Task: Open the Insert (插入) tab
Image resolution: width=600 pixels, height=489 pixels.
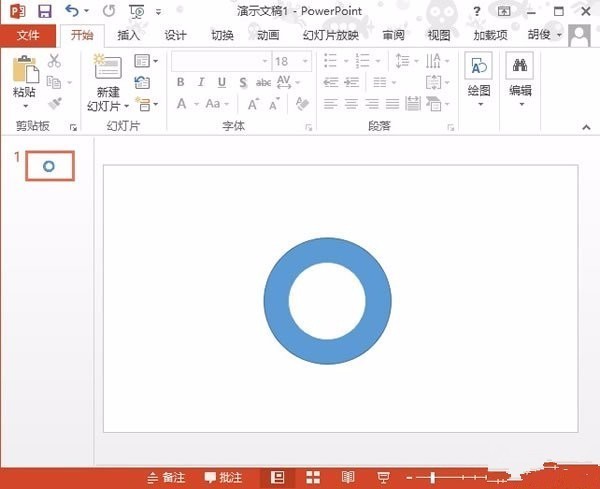Action: [129, 35]
